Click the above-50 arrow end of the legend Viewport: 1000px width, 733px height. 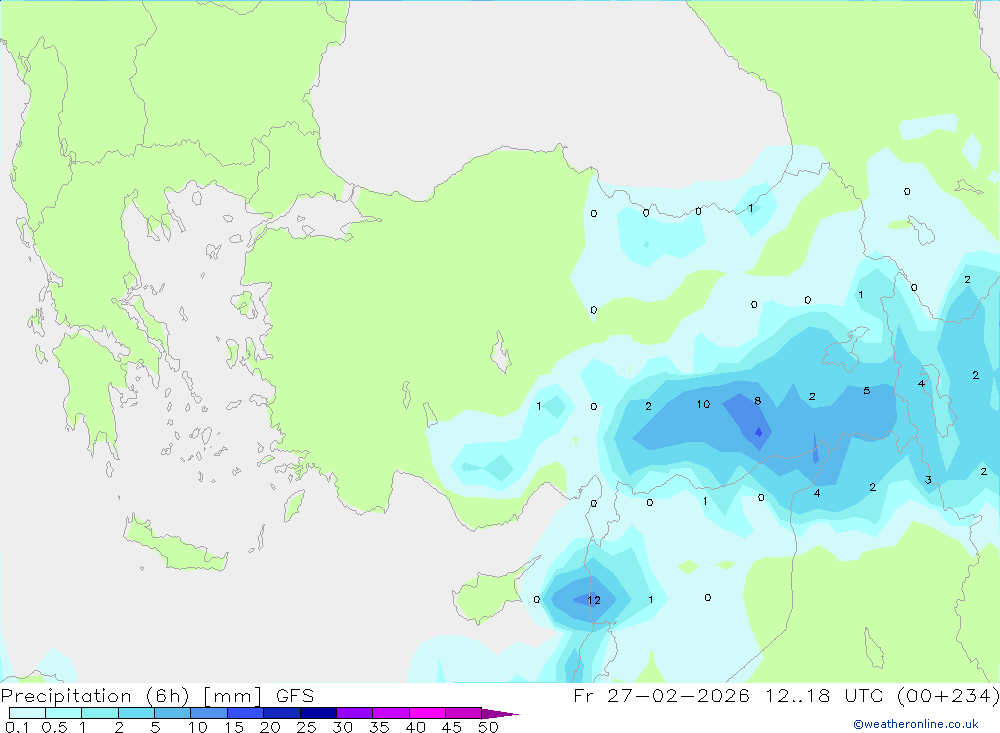(x=499, y=714)
